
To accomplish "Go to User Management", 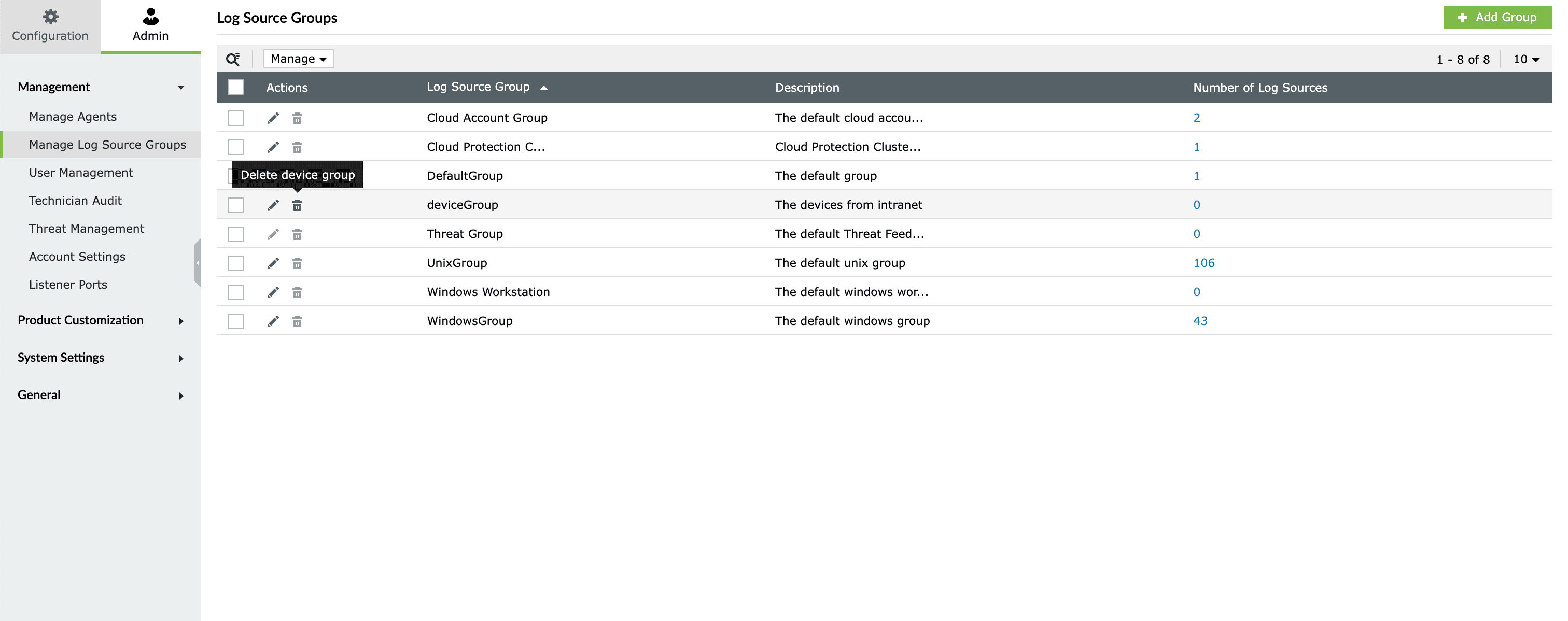I will point(80,173).
